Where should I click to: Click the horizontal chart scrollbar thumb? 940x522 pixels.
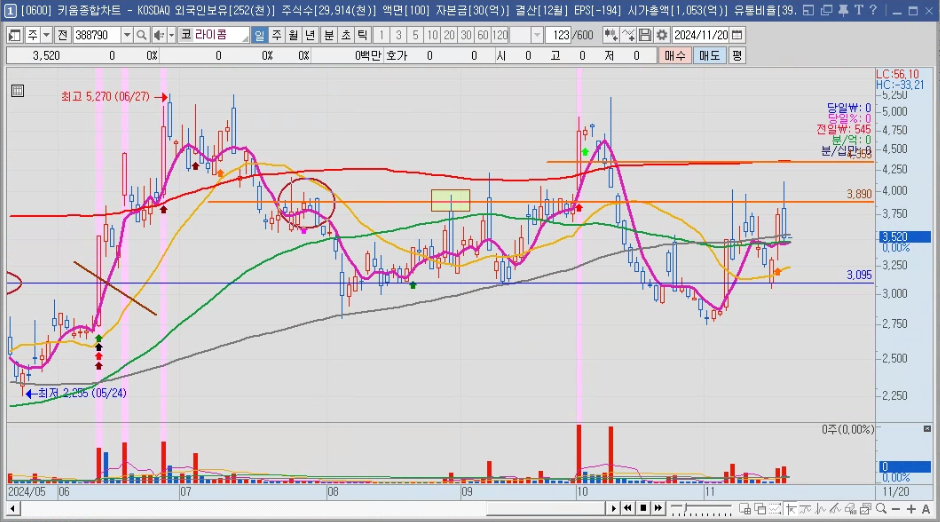pos(546,509)
